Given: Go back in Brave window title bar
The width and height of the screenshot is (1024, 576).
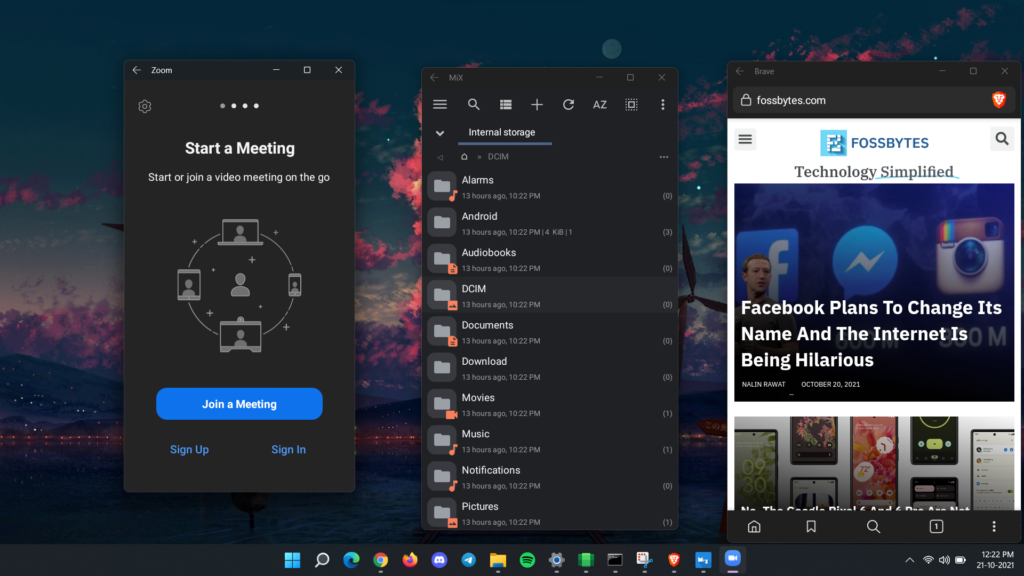Looking at the screenshot, I should 740,71.
